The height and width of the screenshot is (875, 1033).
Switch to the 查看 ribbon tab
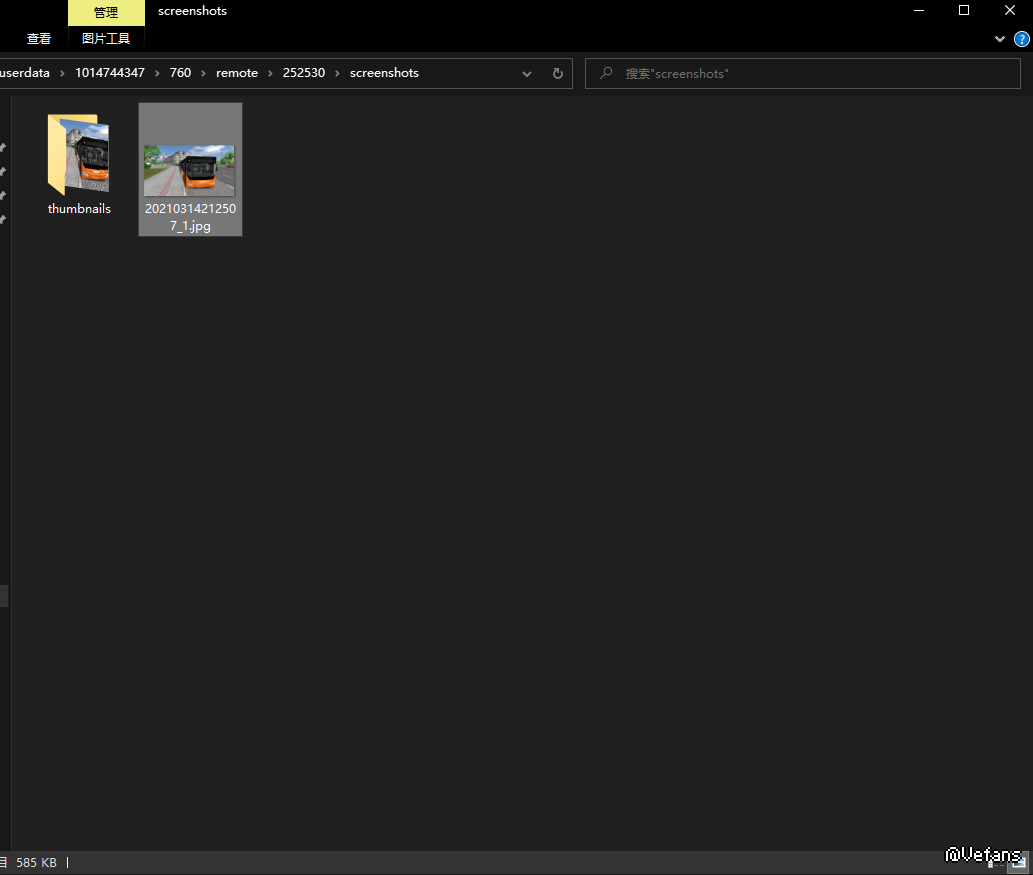(x=39, y=39)
